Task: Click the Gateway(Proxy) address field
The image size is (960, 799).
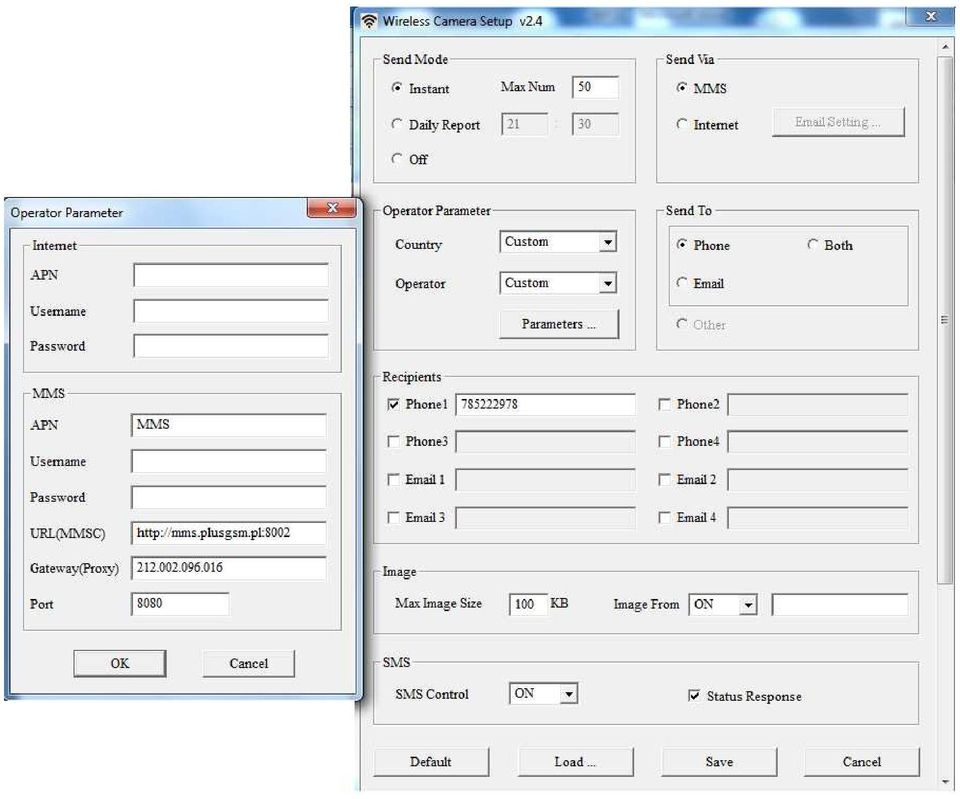Action: click(x=228, y=568)
